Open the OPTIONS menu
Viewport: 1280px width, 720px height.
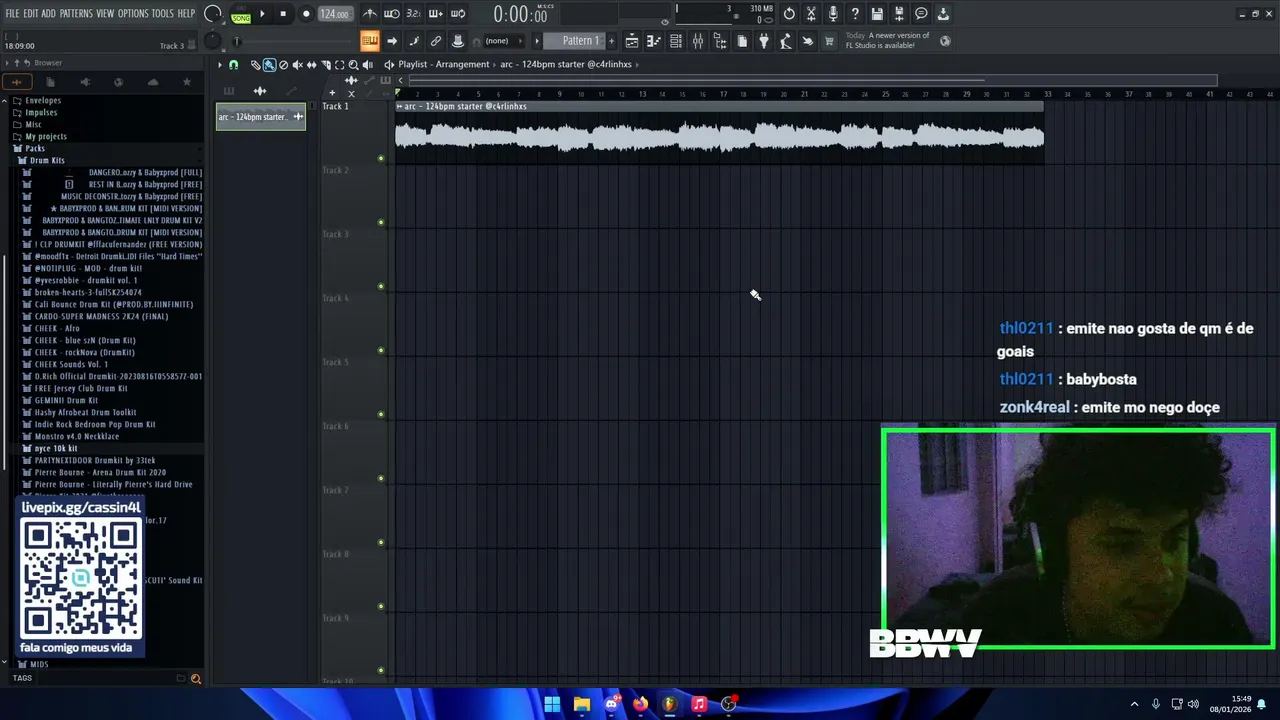coord(133,14)
